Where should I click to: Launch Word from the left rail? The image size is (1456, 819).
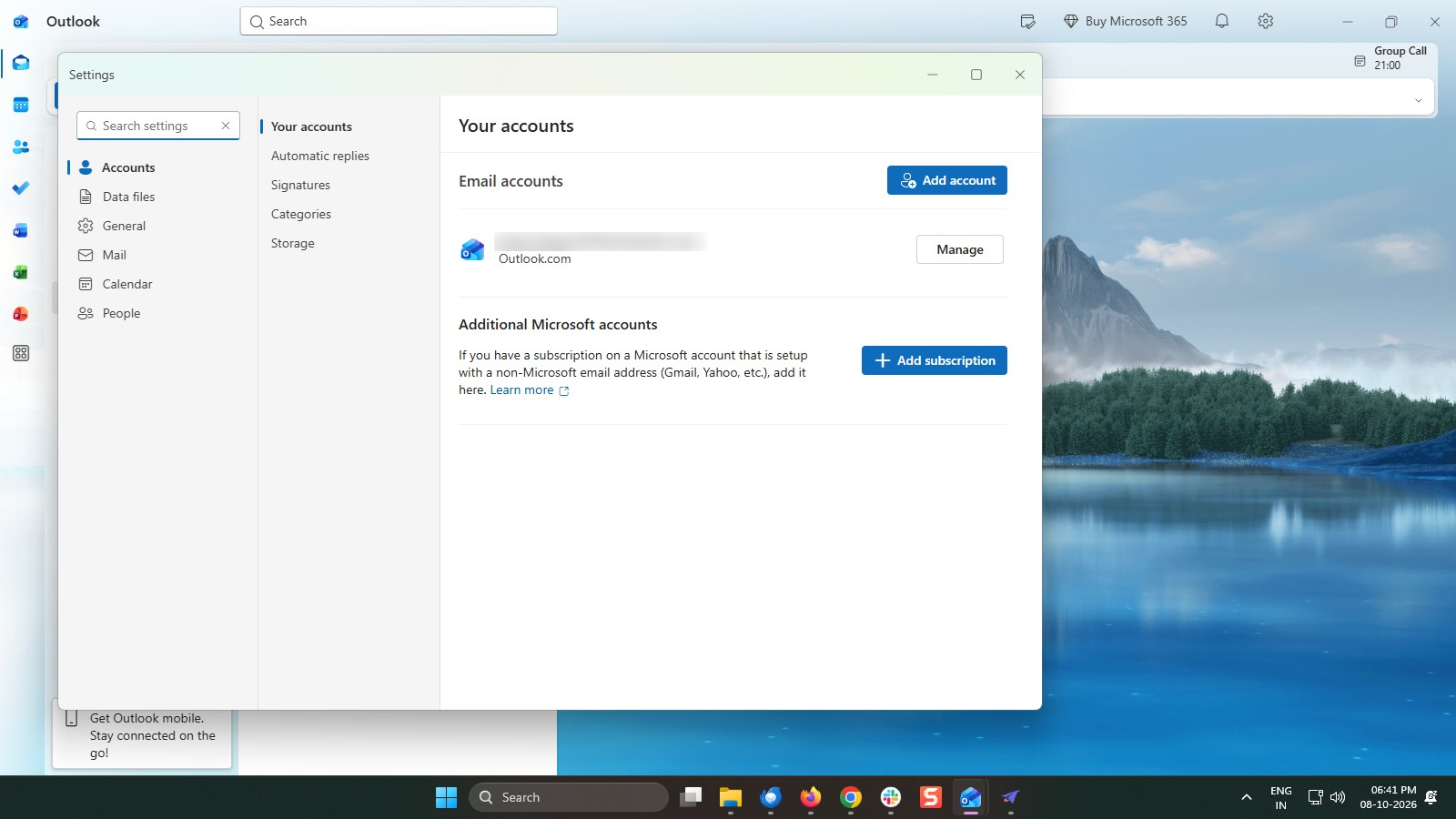point(21,230)
